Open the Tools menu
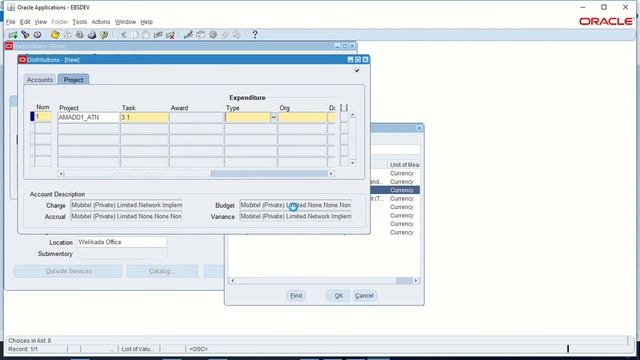 point(80,22)
